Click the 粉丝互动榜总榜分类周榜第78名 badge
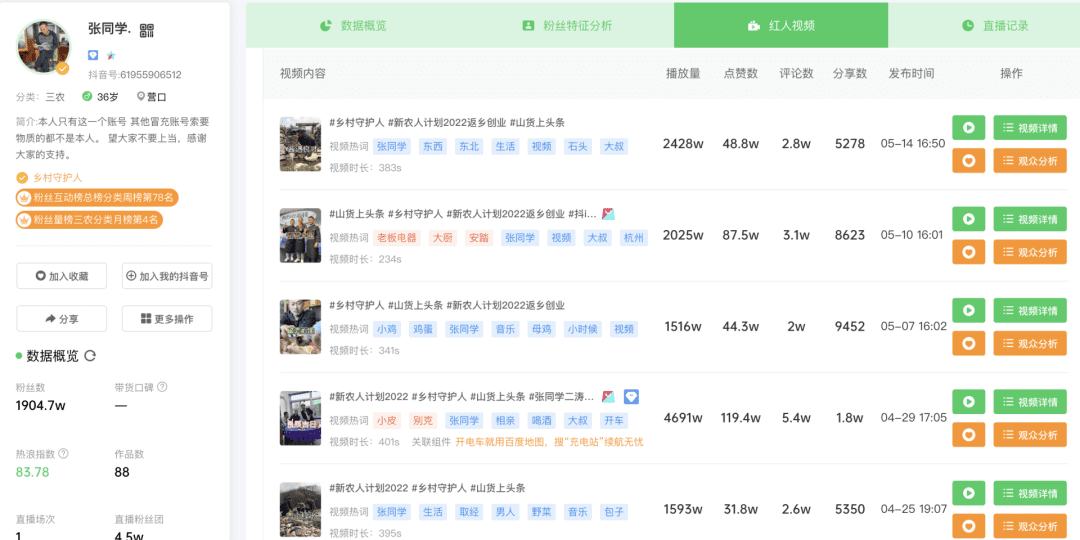This screenshot has height=540, width=1080. point(98,198)
